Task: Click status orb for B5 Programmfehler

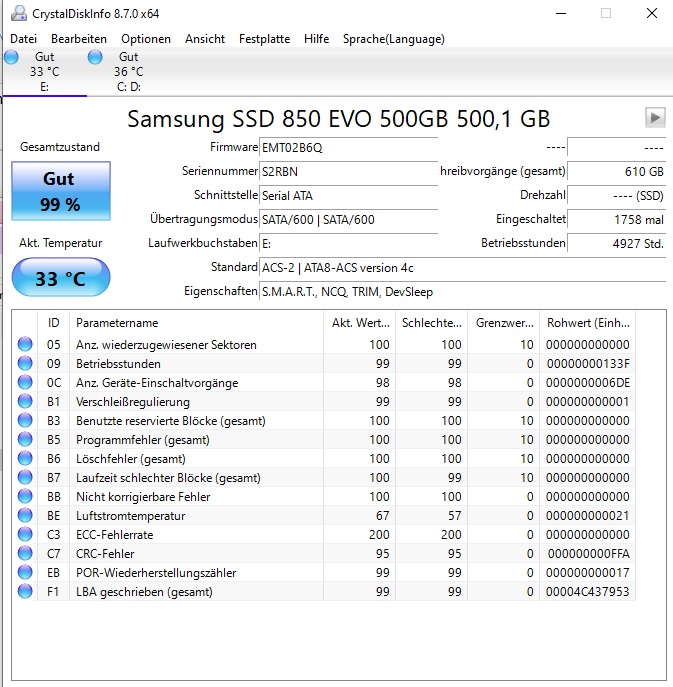Action: tap(25, 439)
